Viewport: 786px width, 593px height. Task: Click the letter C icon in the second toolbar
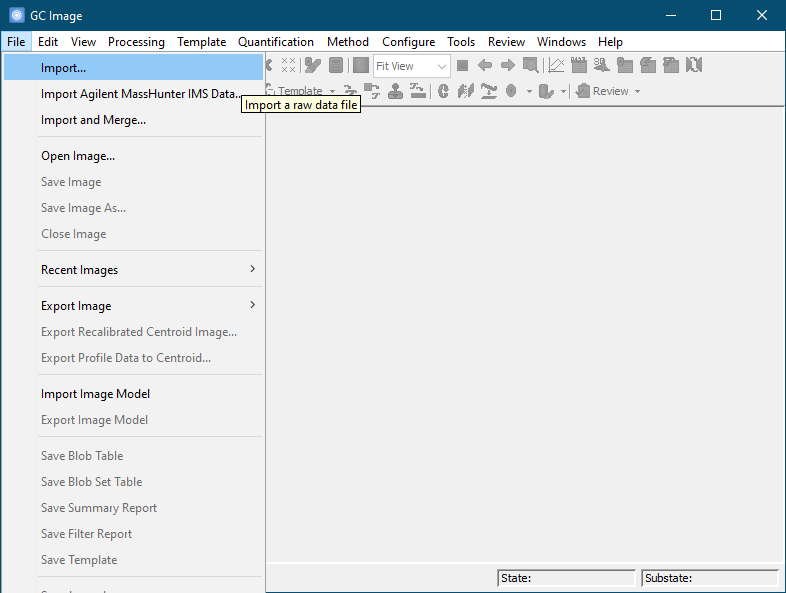coord(443,91)
